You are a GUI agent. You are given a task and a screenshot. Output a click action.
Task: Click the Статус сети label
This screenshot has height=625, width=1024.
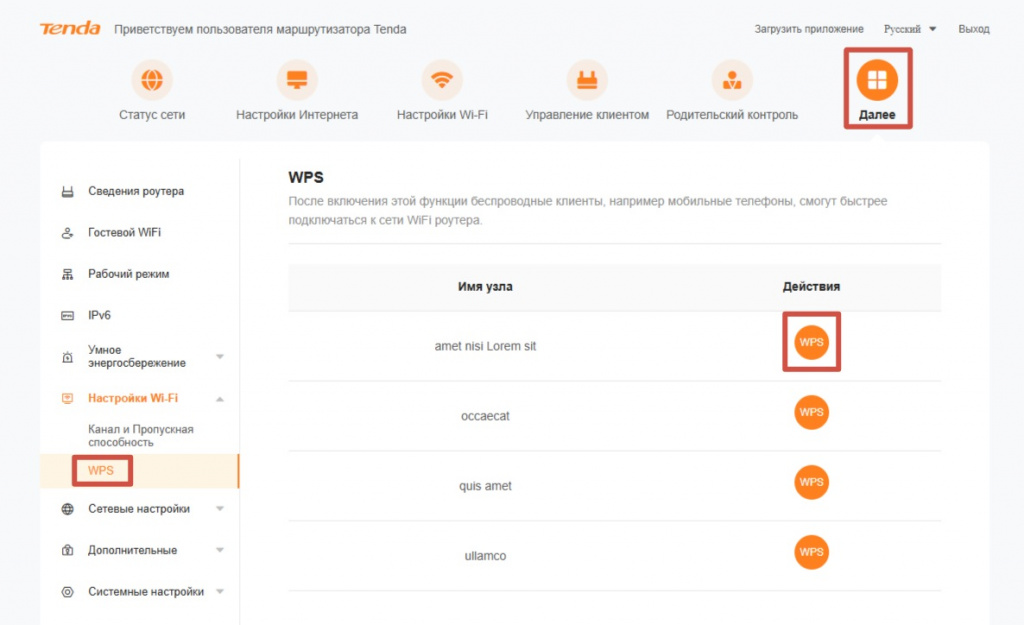[152, 115]
